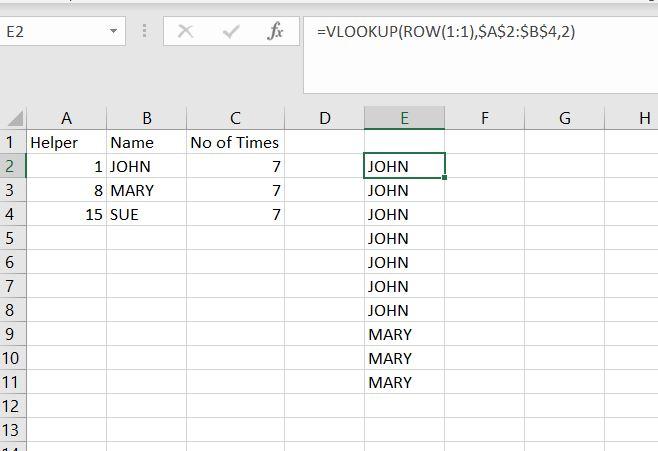Select row 11 header

click(x=13, y=382)
